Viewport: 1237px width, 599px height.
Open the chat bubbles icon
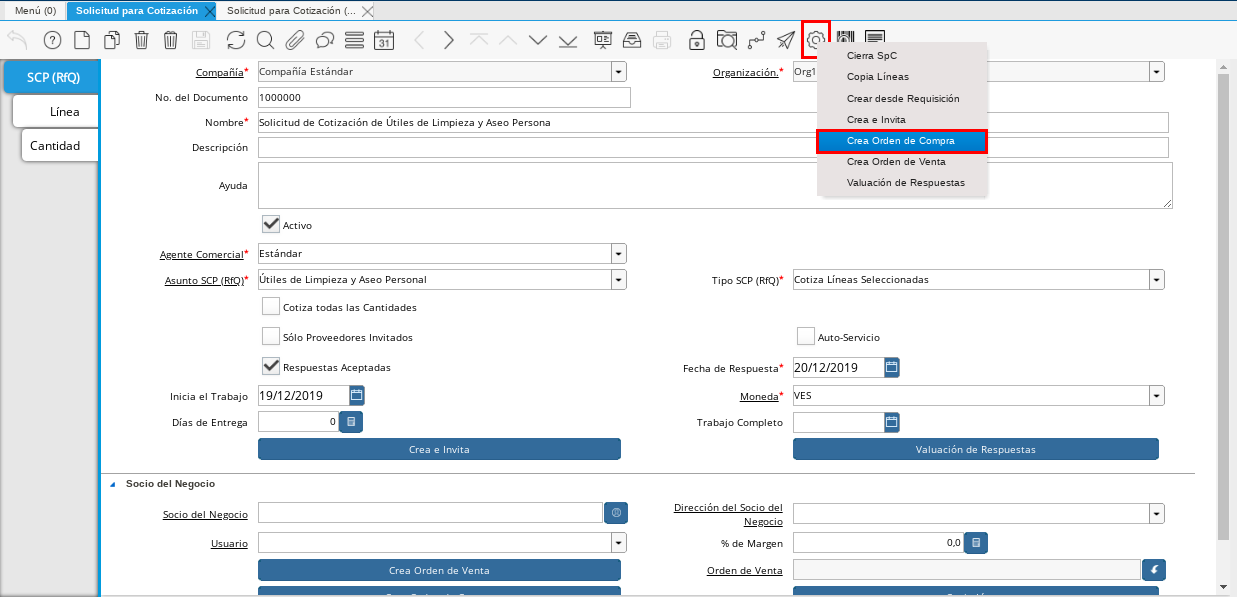(x=324, y=40)
